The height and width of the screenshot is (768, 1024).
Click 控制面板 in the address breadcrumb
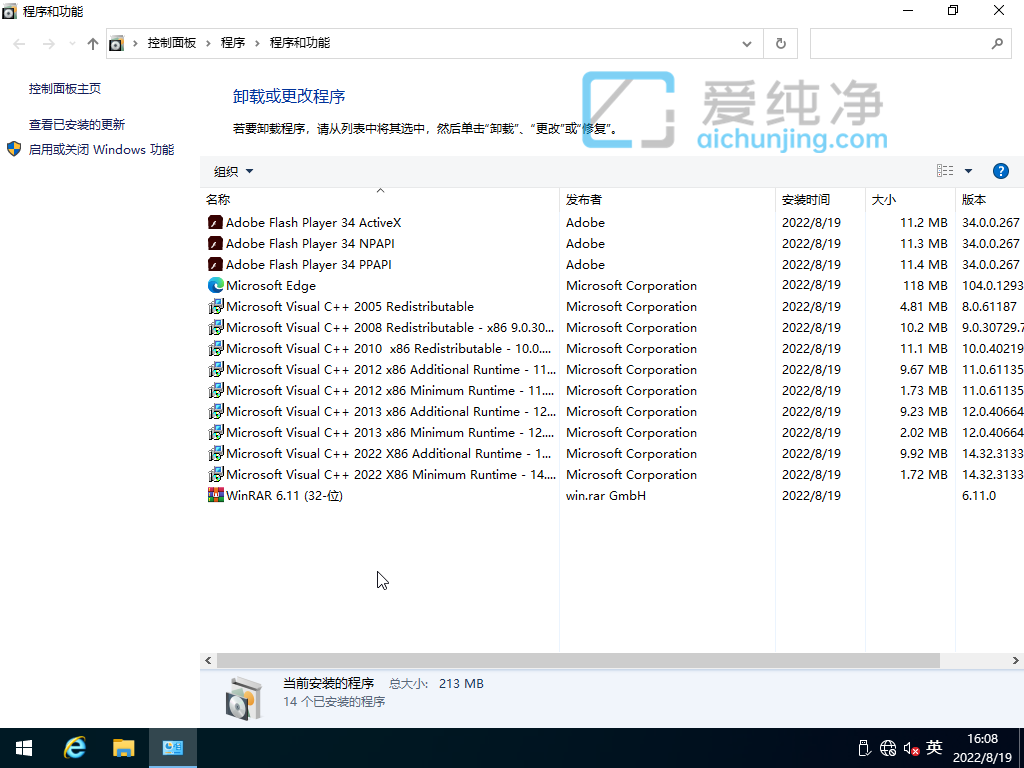tap(172, 43)
